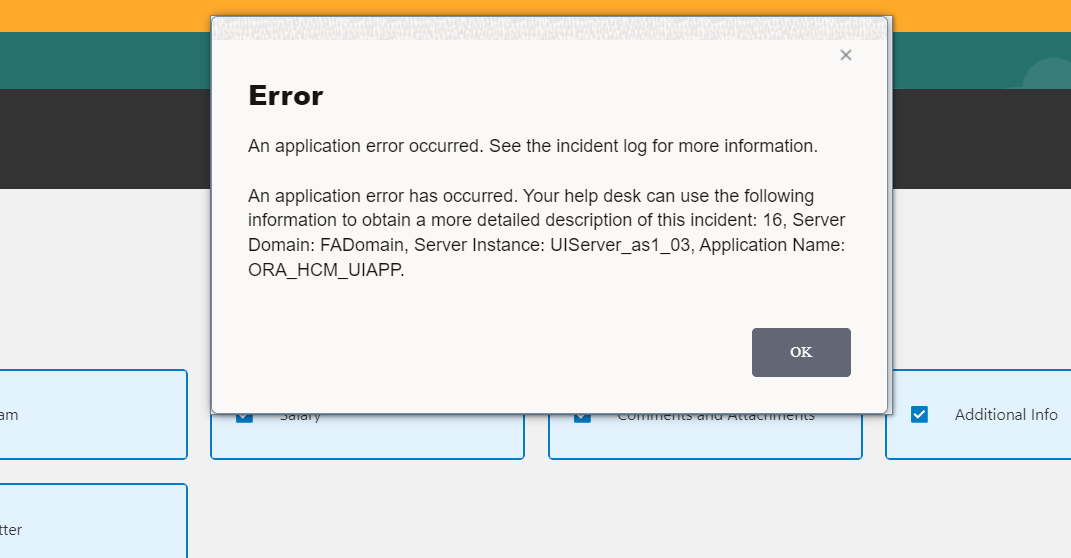Click the "UIServer_as1_03" server instance text
The height and width of the screenshot is (558, 1071).
pos(620,245)
